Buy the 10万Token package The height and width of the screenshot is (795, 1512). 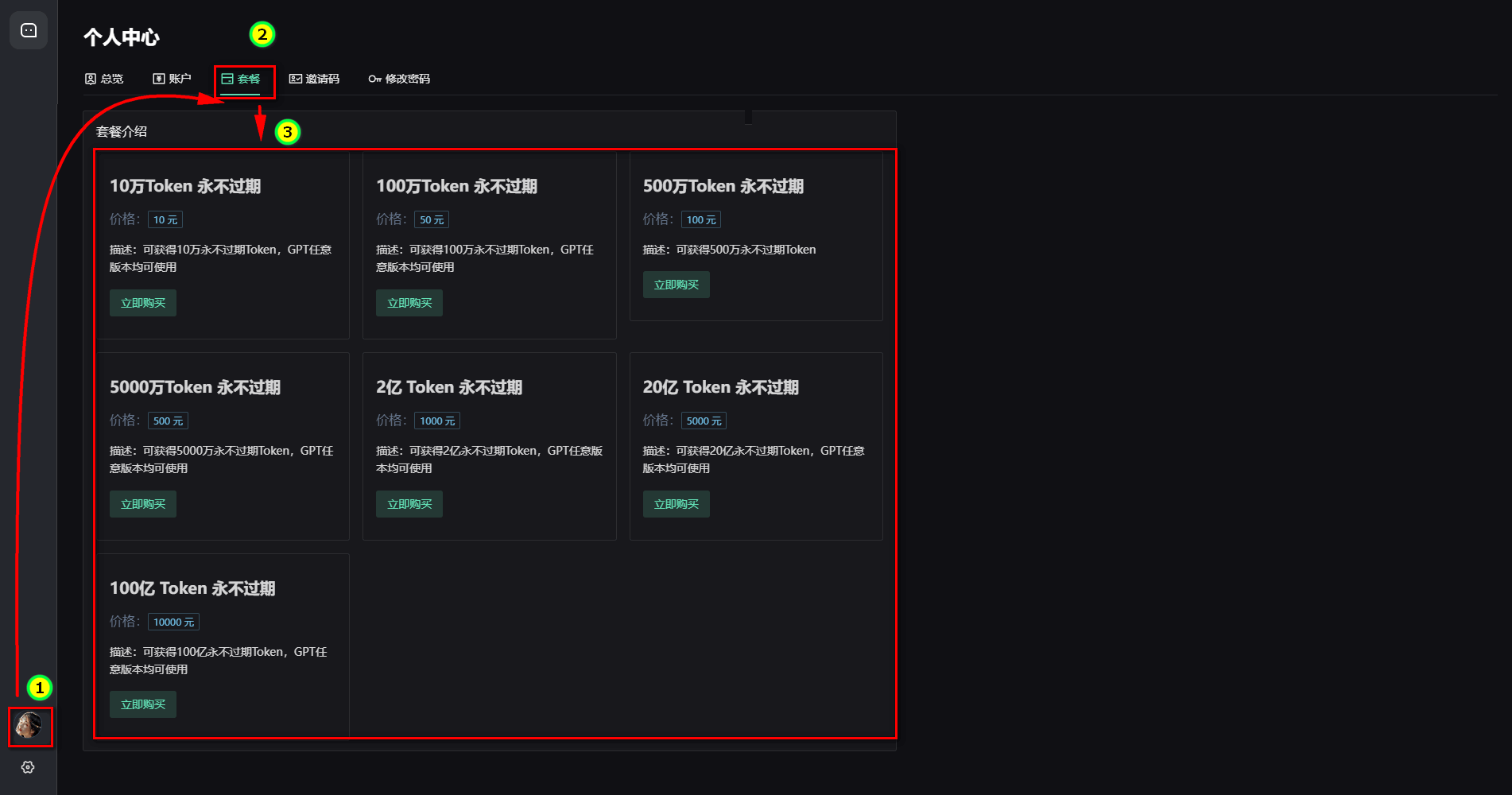tap(143, 303)
